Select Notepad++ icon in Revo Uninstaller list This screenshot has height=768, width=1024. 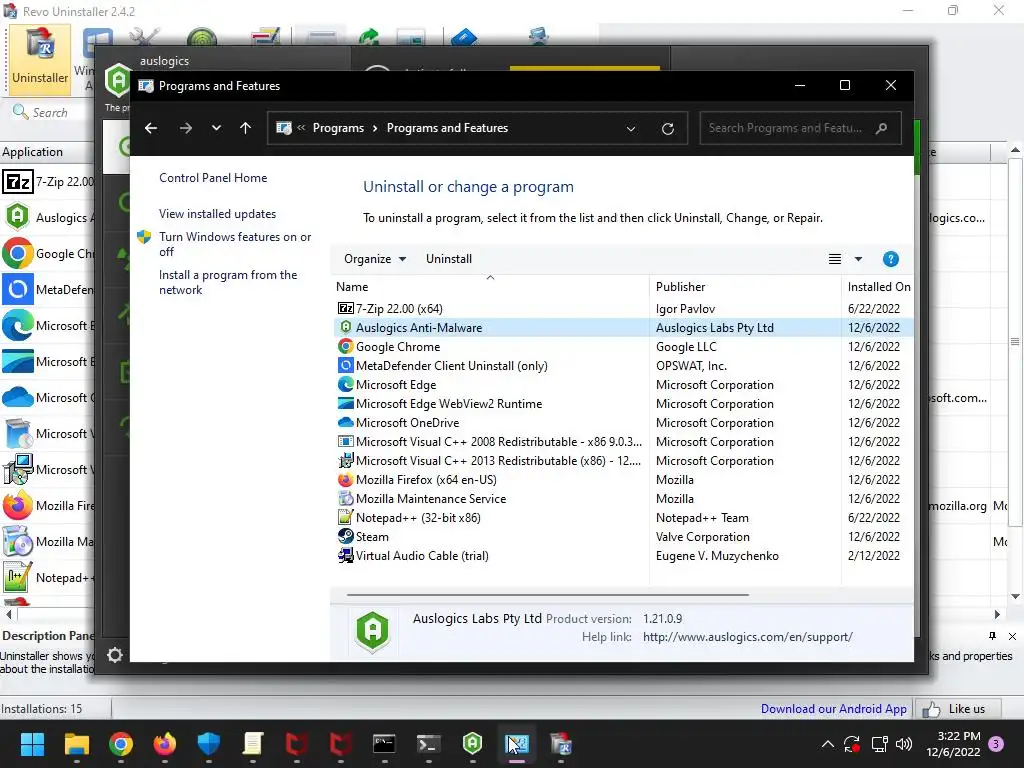click(x=18, y=577)
